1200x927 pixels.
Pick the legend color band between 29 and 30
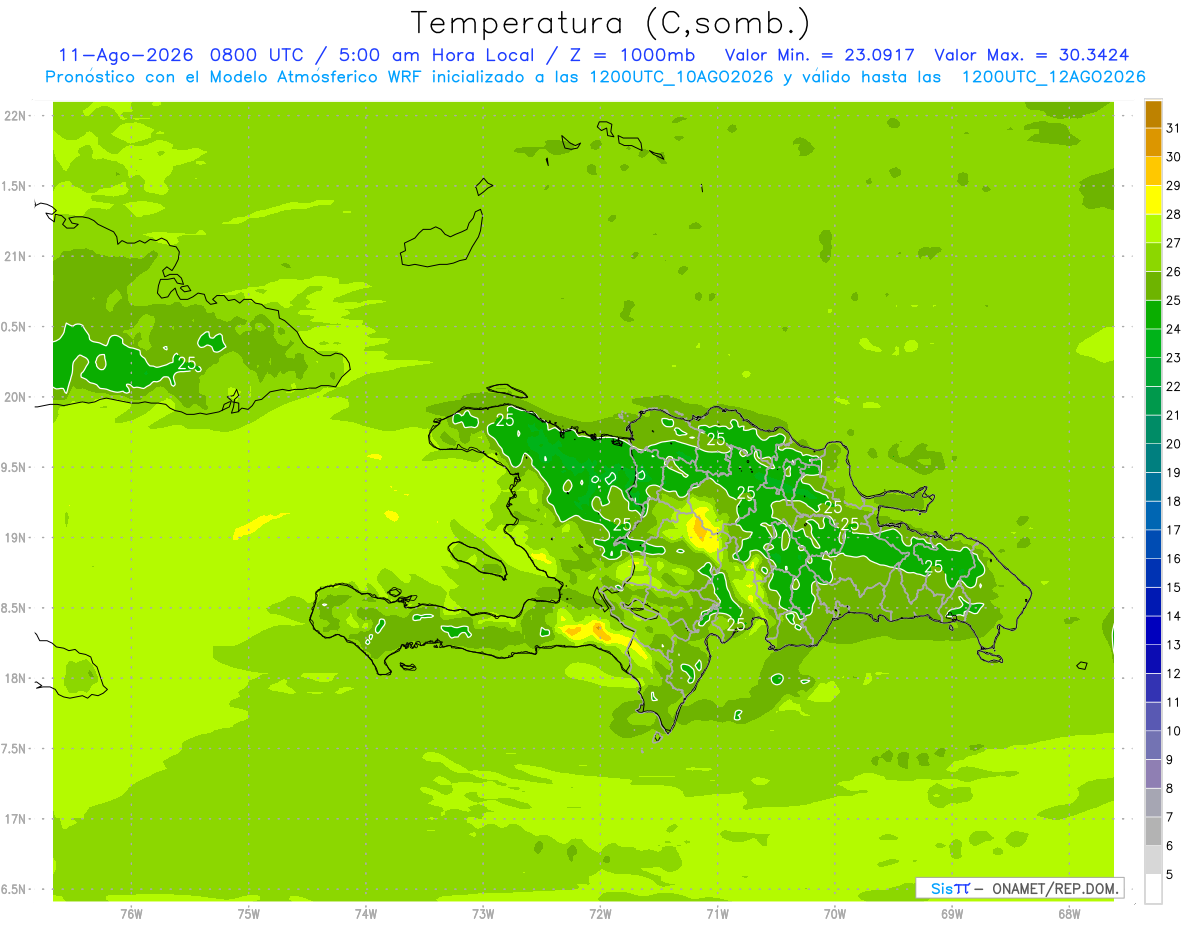pos(1153,172)
